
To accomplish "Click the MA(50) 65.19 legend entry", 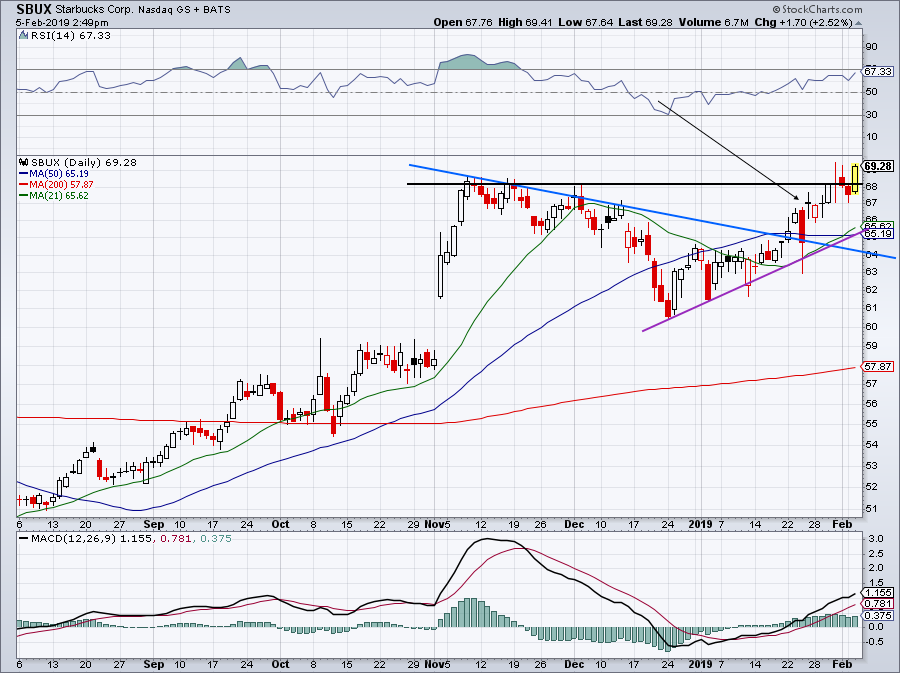I will [53, 173].
